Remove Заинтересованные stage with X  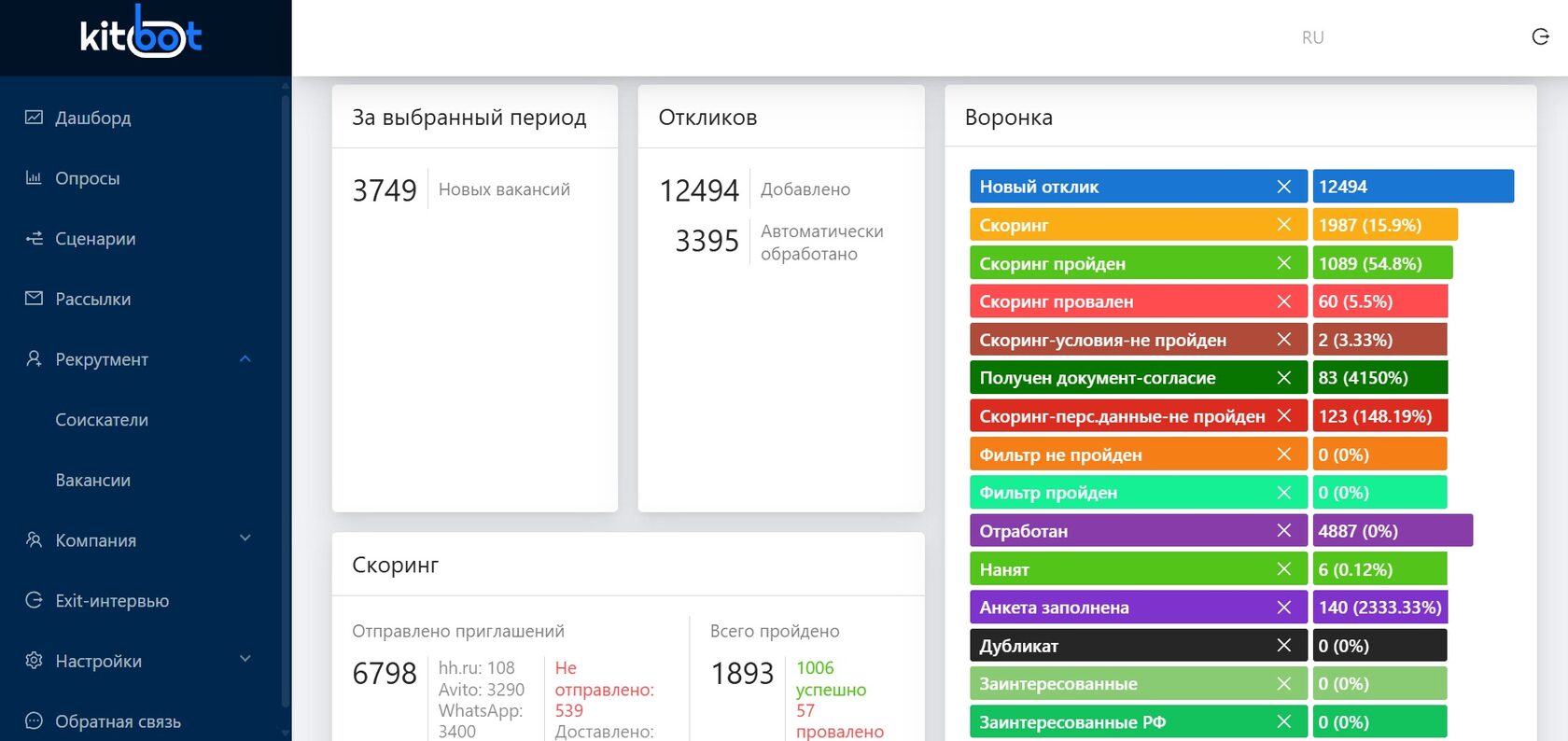[1284, 684]
